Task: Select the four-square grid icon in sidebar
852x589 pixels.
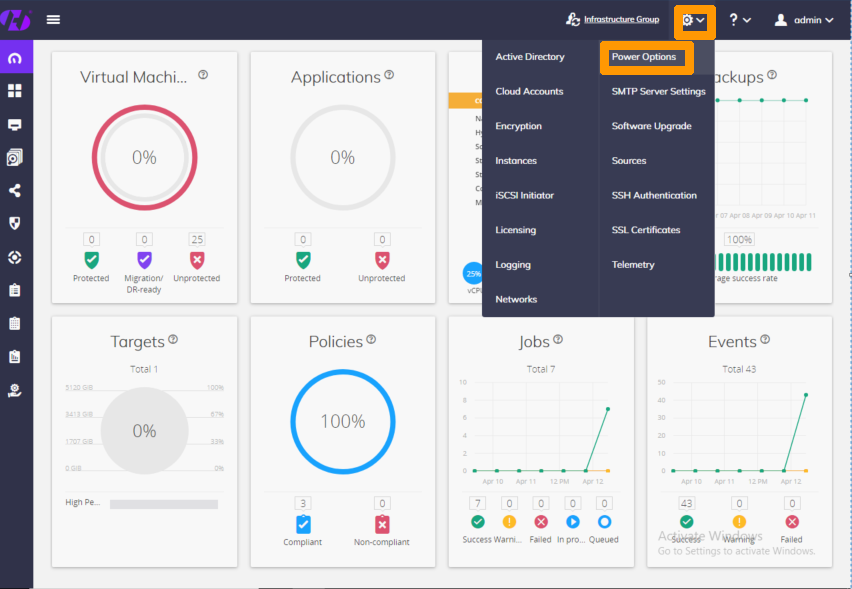Action: 15,91
